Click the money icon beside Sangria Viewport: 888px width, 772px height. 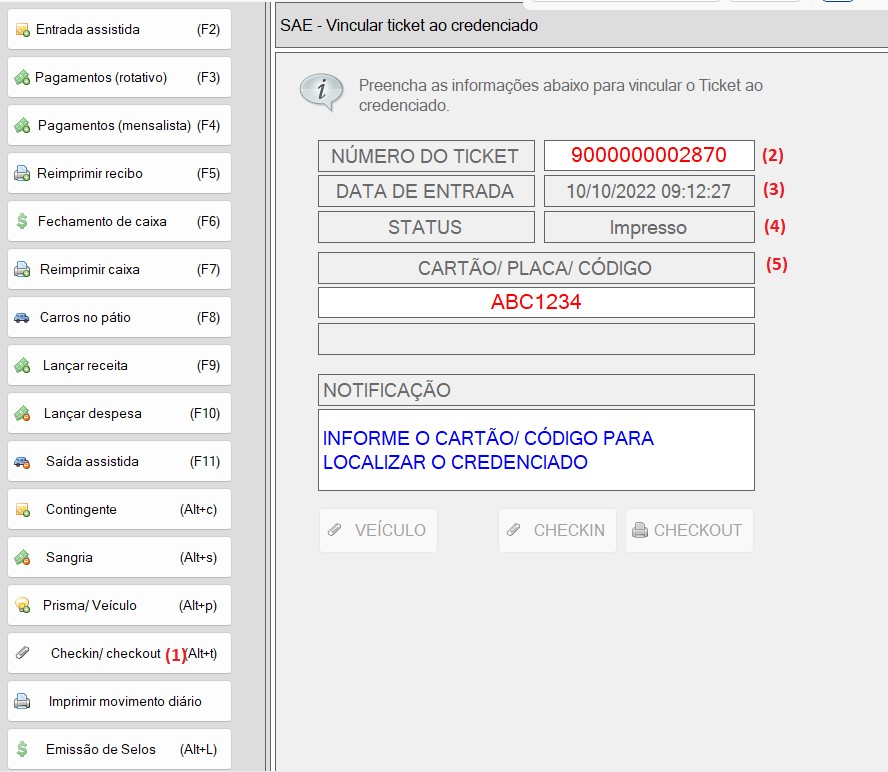click(x=22, y=558)
